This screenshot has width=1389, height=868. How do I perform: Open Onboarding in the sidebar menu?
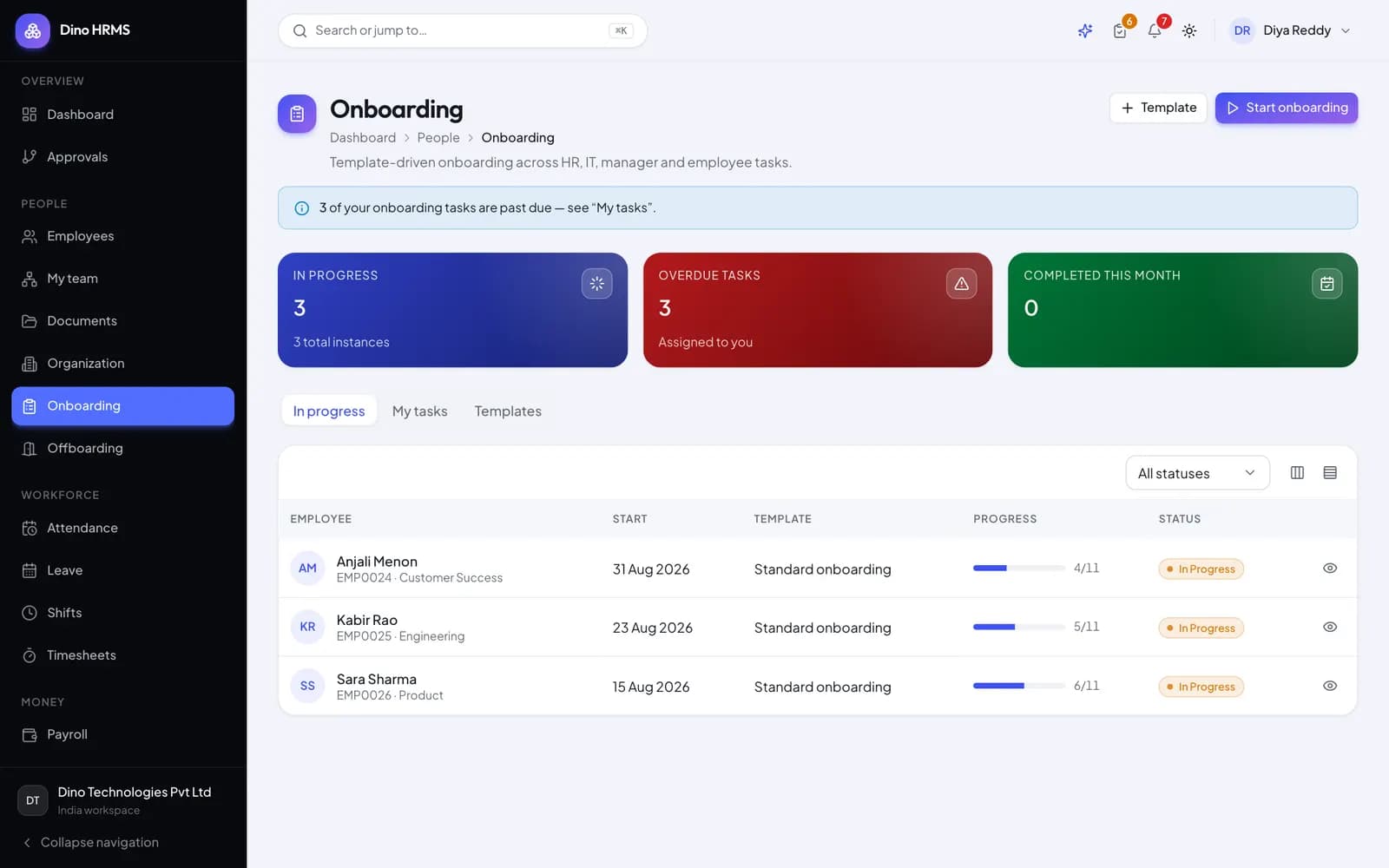click(122, 406)
